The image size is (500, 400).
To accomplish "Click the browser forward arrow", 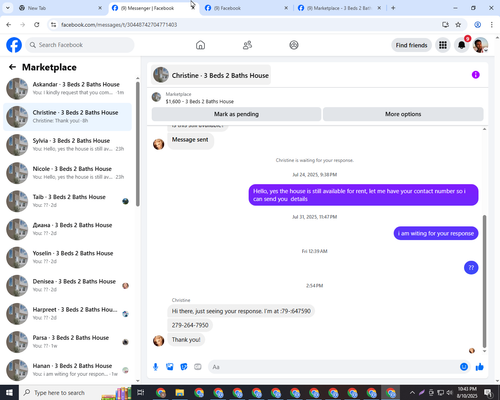I will [x=23, y=25].
